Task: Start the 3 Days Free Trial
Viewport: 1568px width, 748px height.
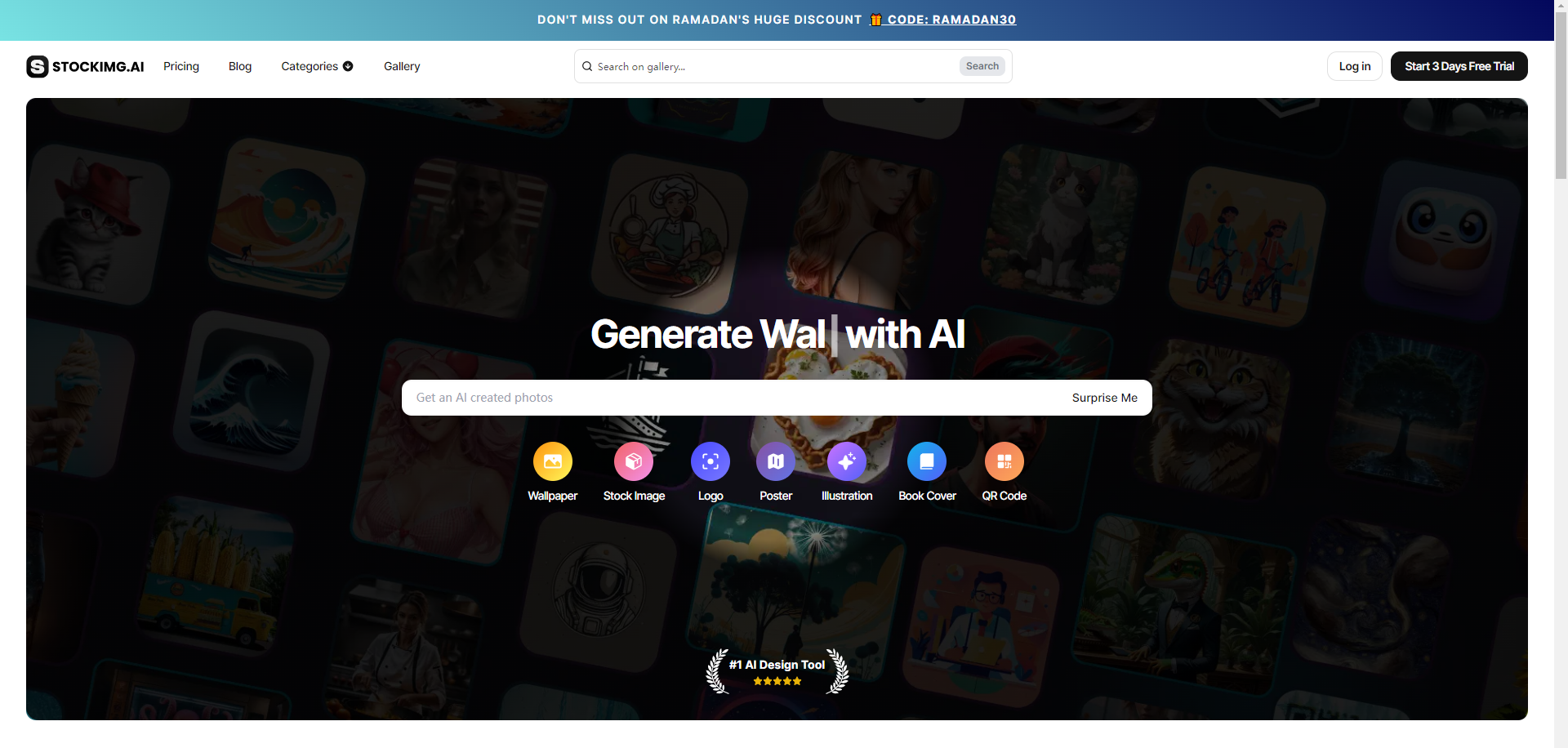Action: point(1459,66)
